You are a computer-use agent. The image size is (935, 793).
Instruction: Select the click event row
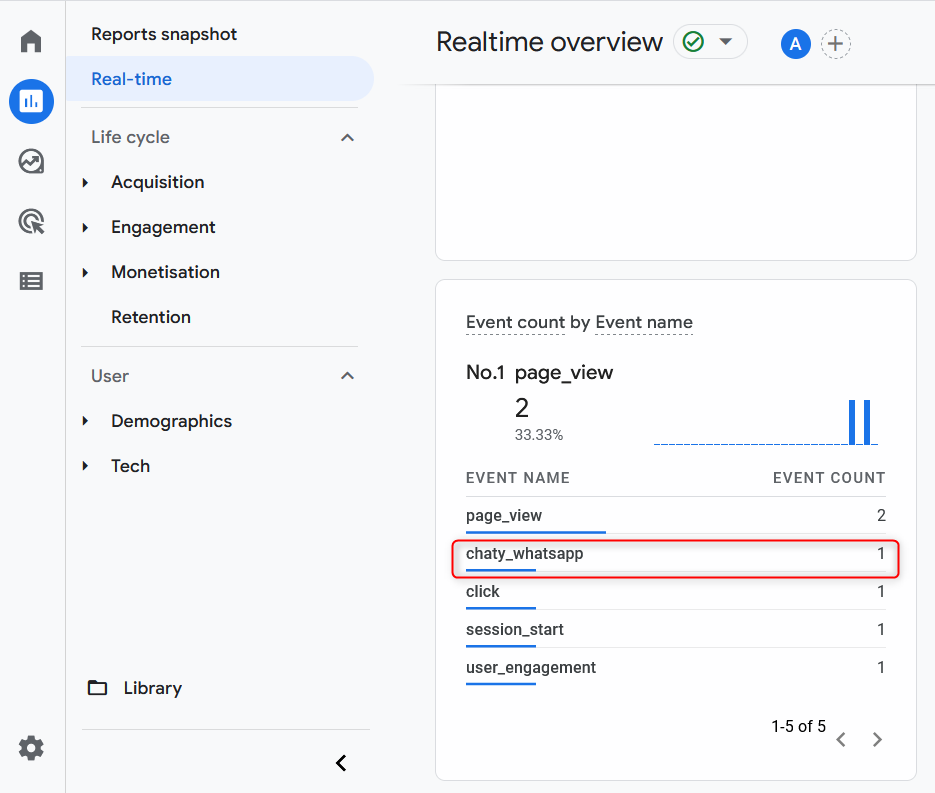pyautogui.click(x=676, y=592)
